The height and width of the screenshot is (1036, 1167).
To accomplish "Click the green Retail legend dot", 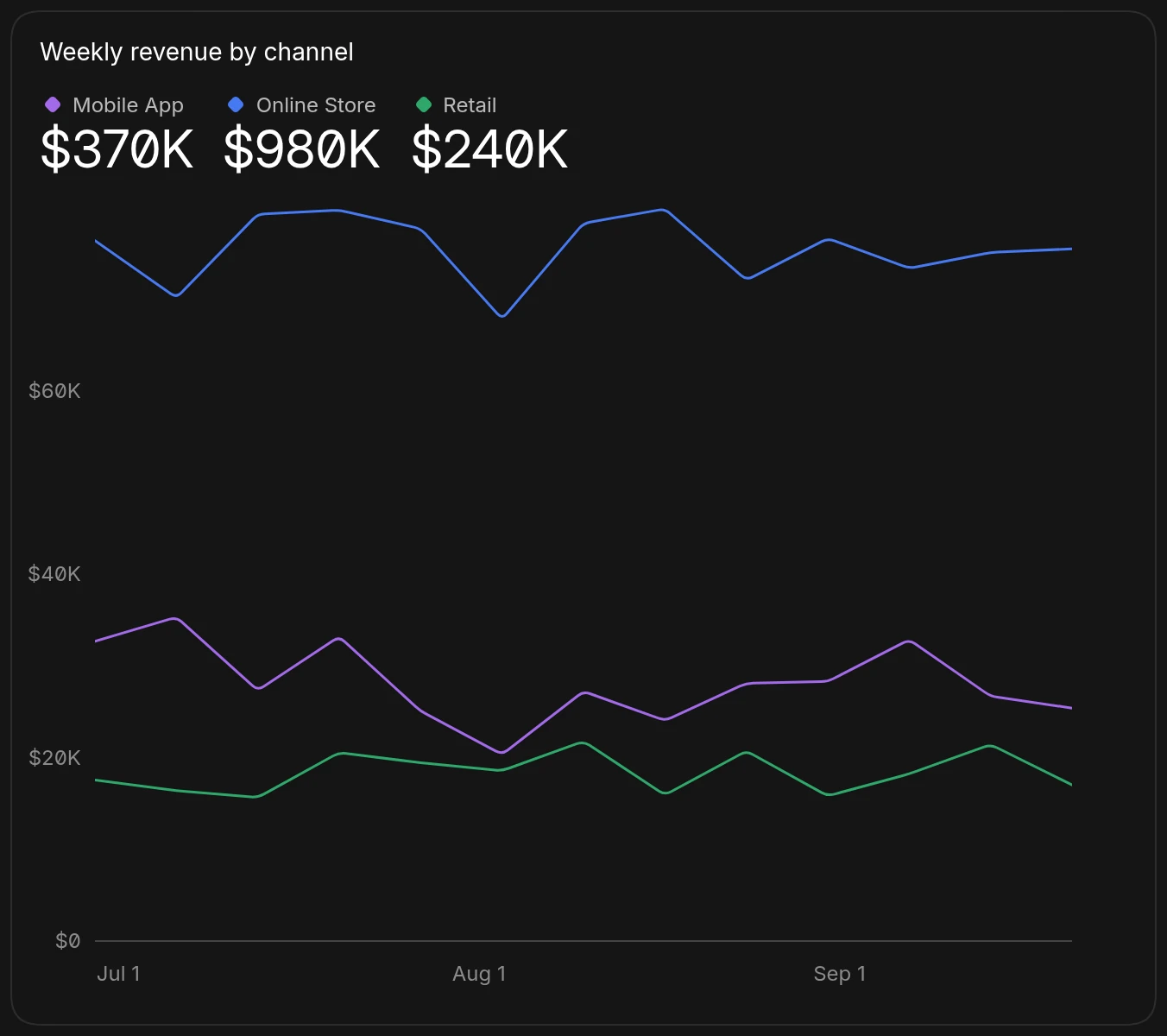I will point(424,104).
